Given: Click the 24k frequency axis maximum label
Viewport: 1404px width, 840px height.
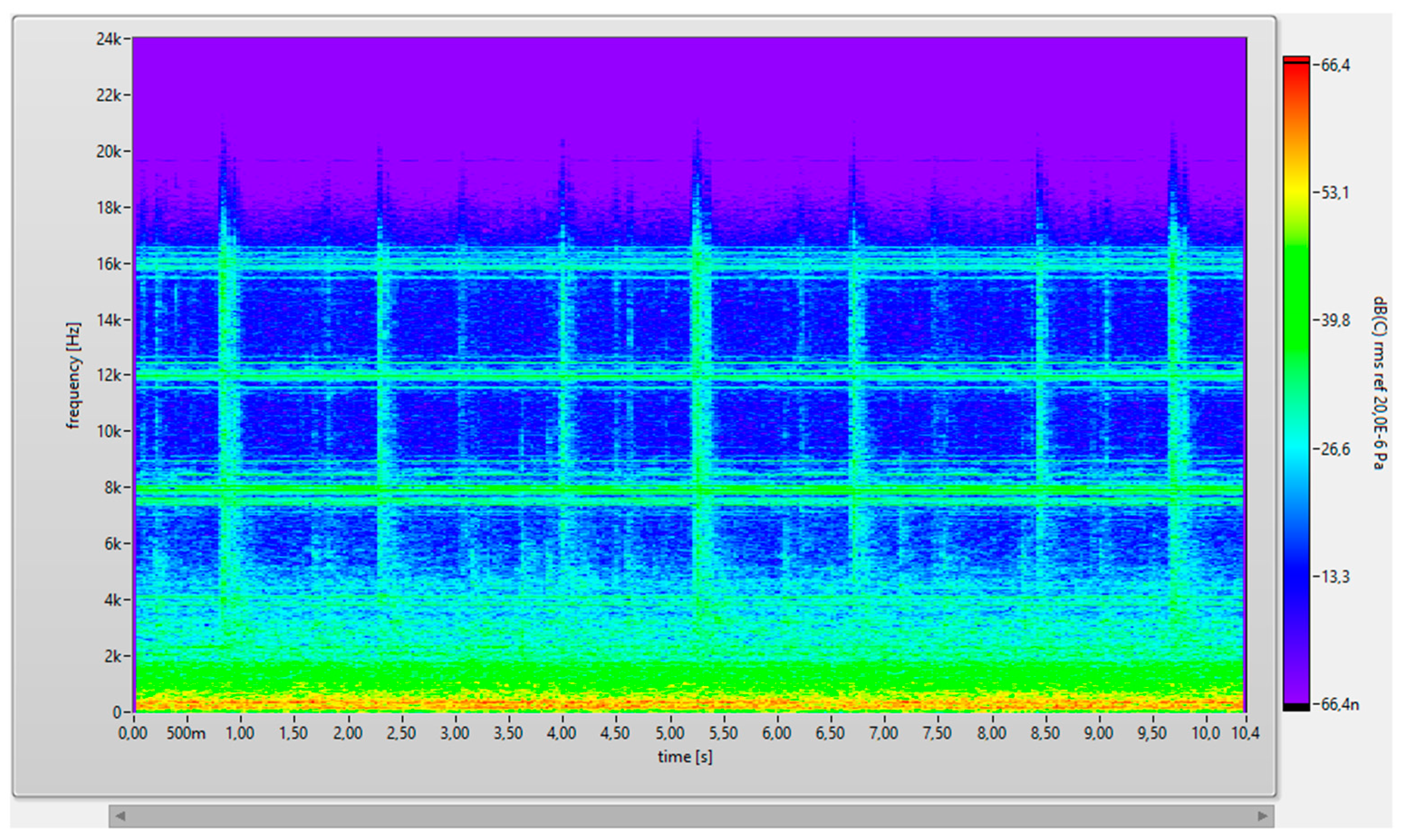Looking at the screenshot, I should pyautogui.click(x=108, y=39).
